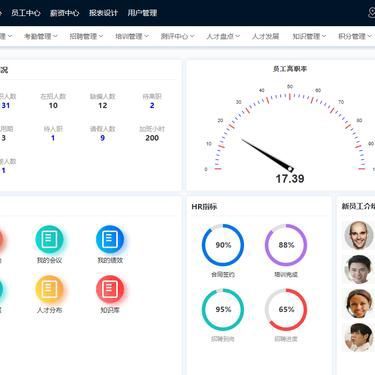
Task: Click the 待离职 count of 2
Action: click(152, 106)
